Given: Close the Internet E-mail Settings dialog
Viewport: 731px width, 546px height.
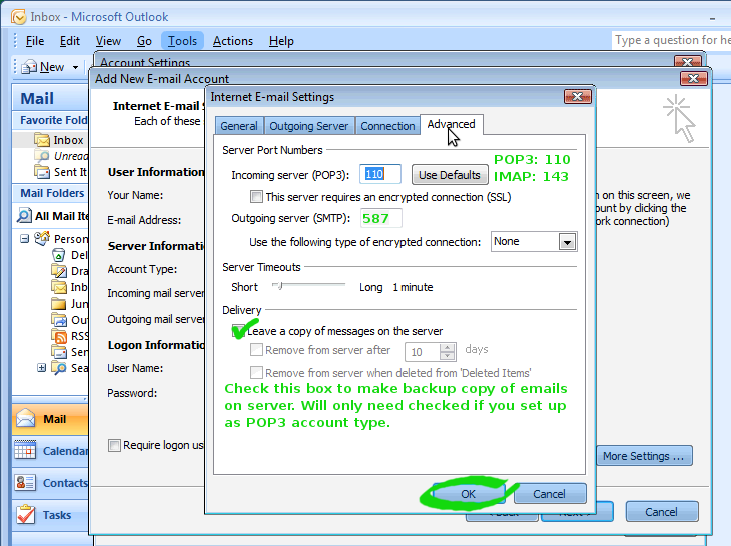Looking at the screenshot, I should click(x=578, y=97).
